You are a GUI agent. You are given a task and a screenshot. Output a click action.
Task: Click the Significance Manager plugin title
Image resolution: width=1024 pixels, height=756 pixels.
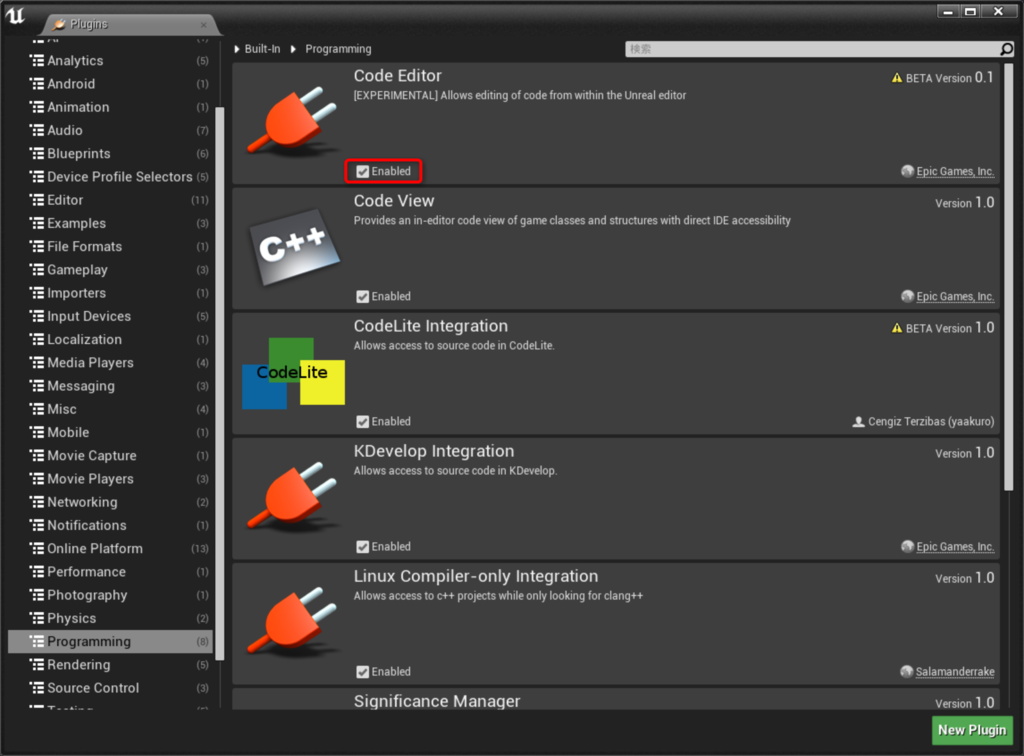coord(437,701)
